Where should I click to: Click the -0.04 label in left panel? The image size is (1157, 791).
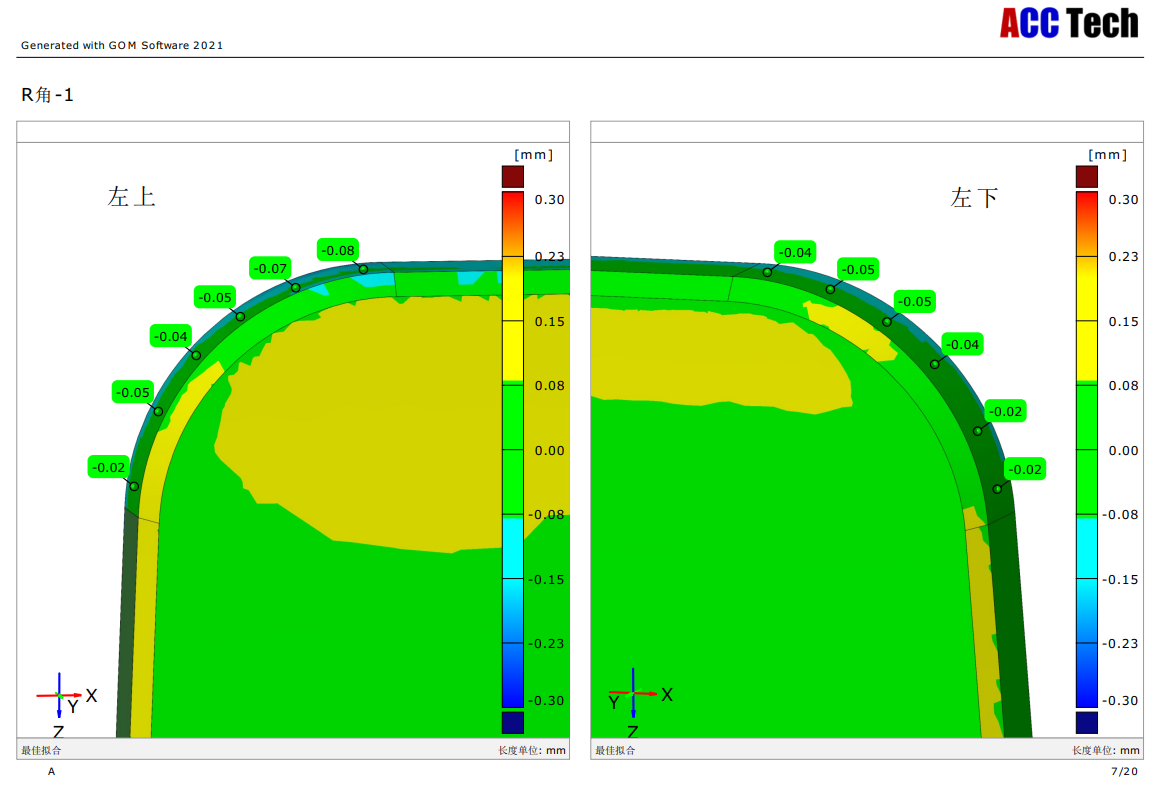[172, 336]
